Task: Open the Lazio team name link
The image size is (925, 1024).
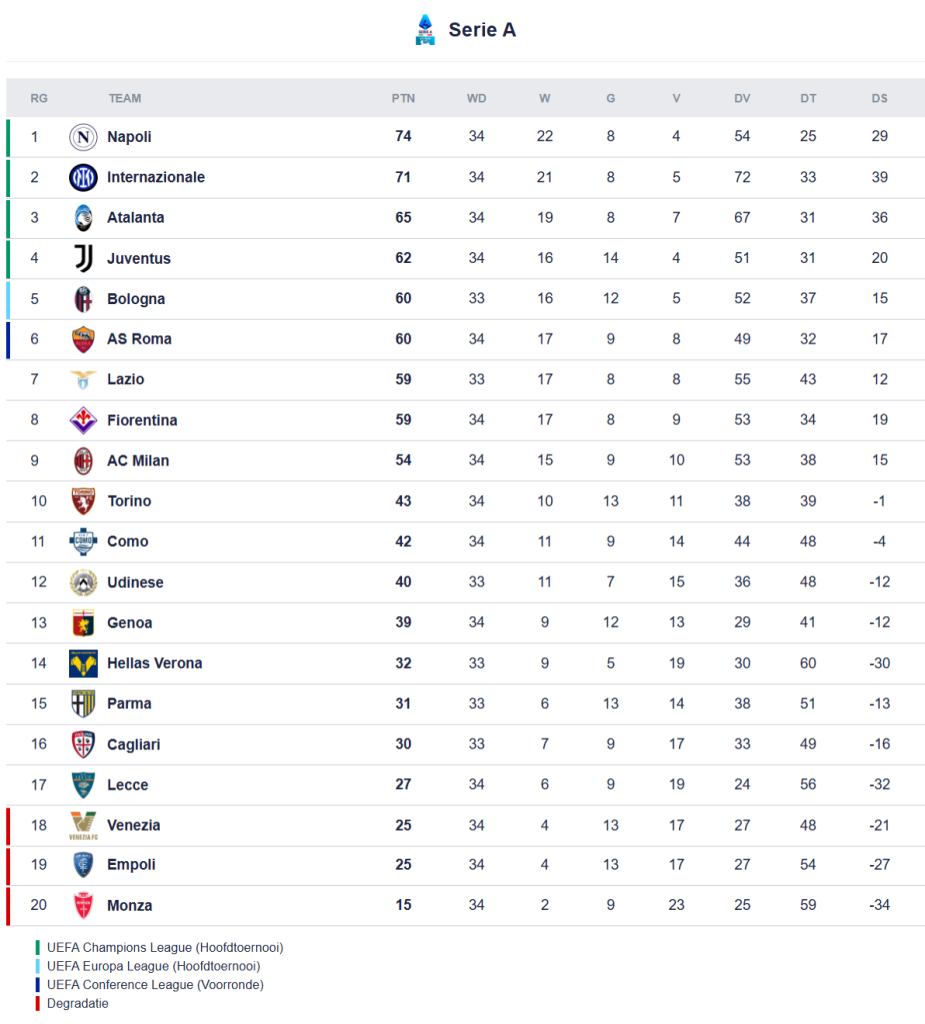Action: click(126, 380)
